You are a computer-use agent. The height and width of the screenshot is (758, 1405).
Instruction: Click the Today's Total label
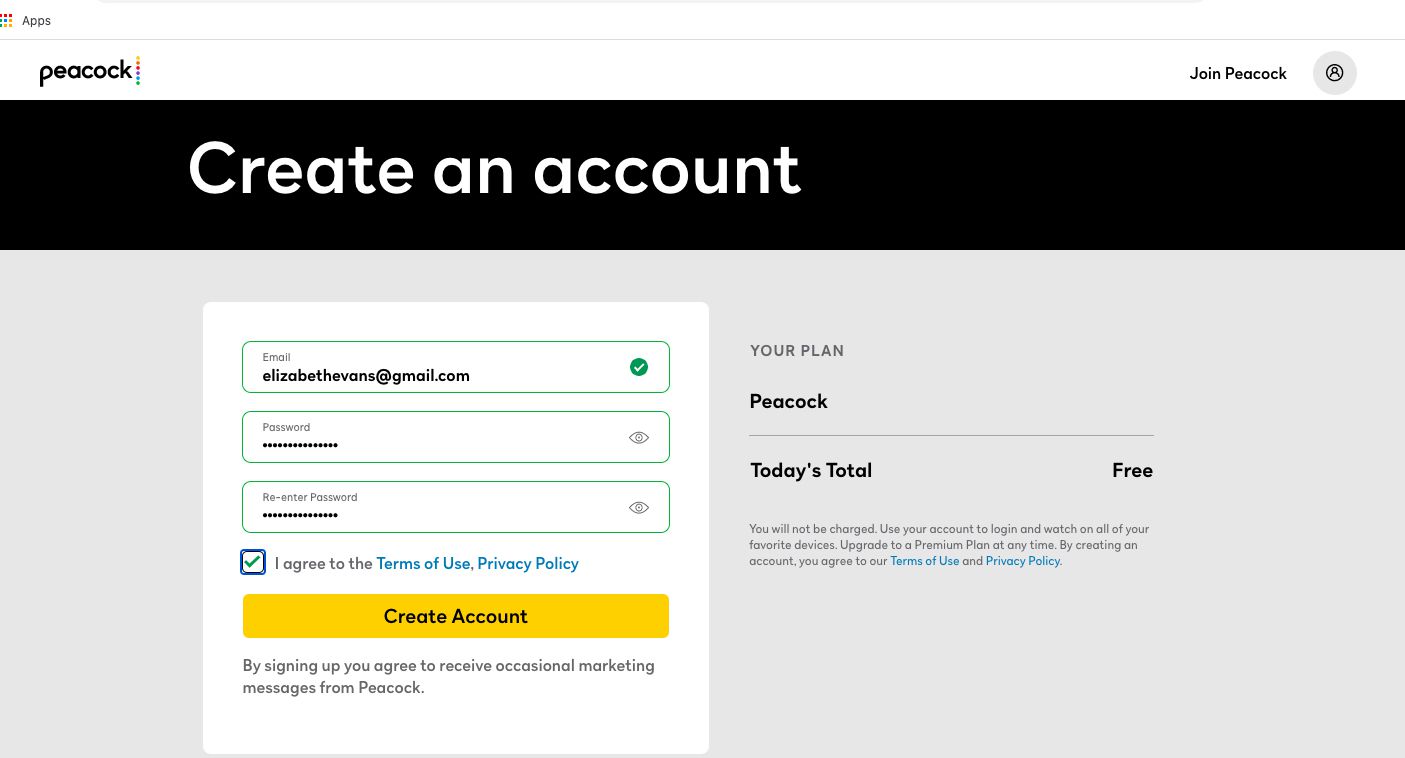click(811, 470)
